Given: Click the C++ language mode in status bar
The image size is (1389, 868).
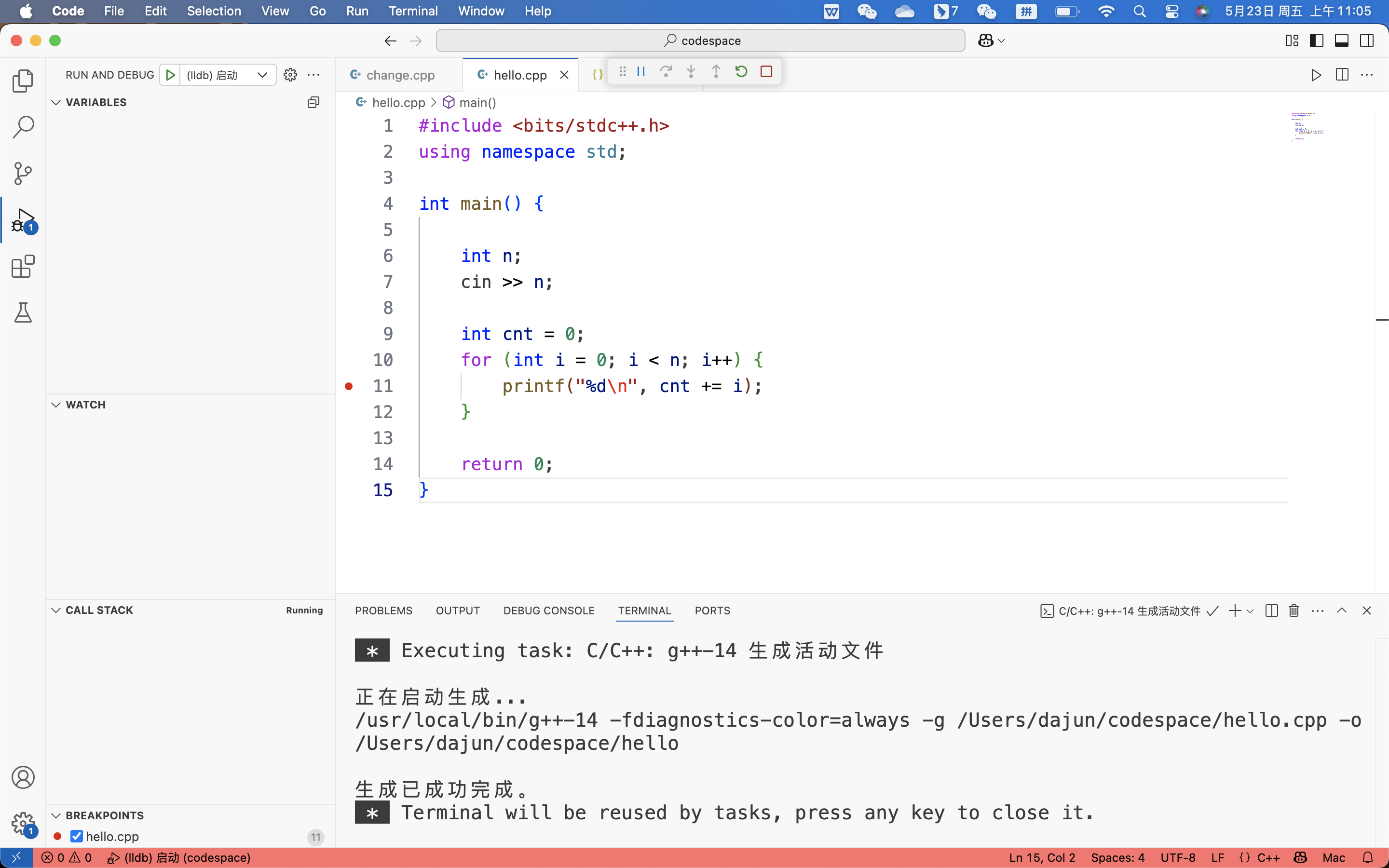Looking at the screenshot, I should click(x=1268, y=858).
